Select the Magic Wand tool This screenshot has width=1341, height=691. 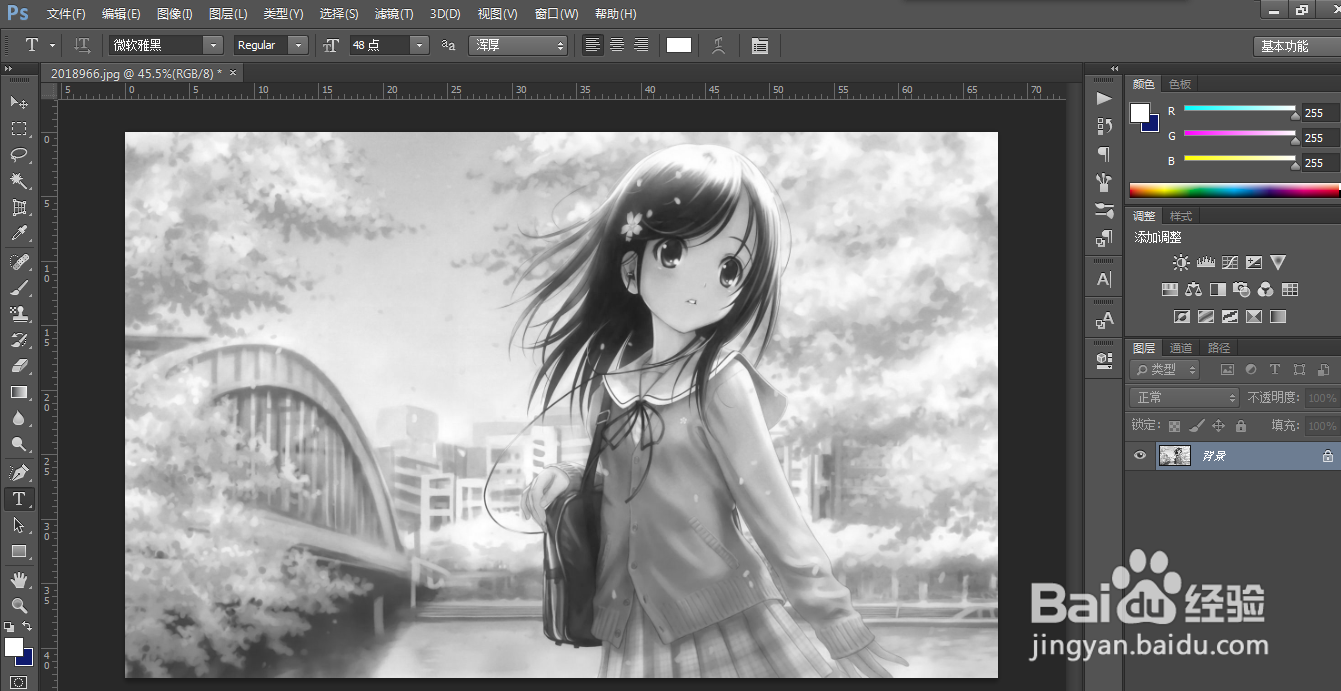coord(19,181)
